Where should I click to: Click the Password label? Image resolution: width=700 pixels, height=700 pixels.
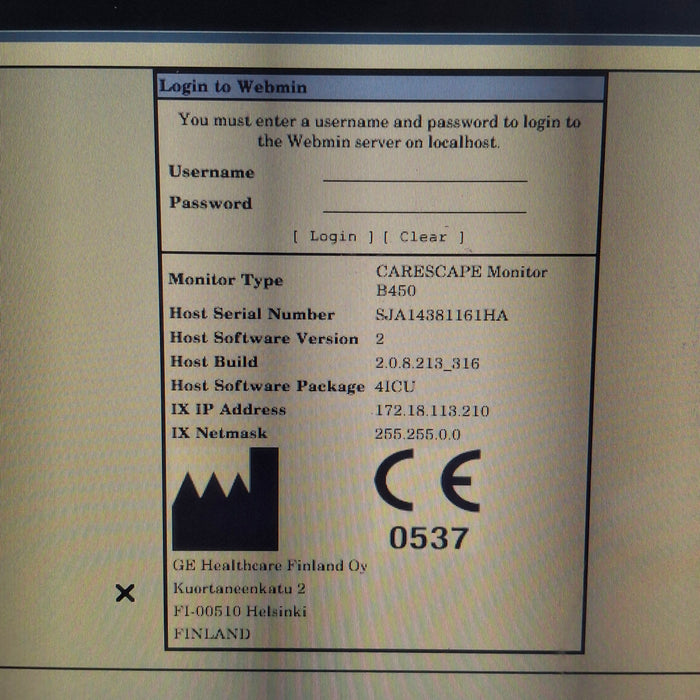210,203
